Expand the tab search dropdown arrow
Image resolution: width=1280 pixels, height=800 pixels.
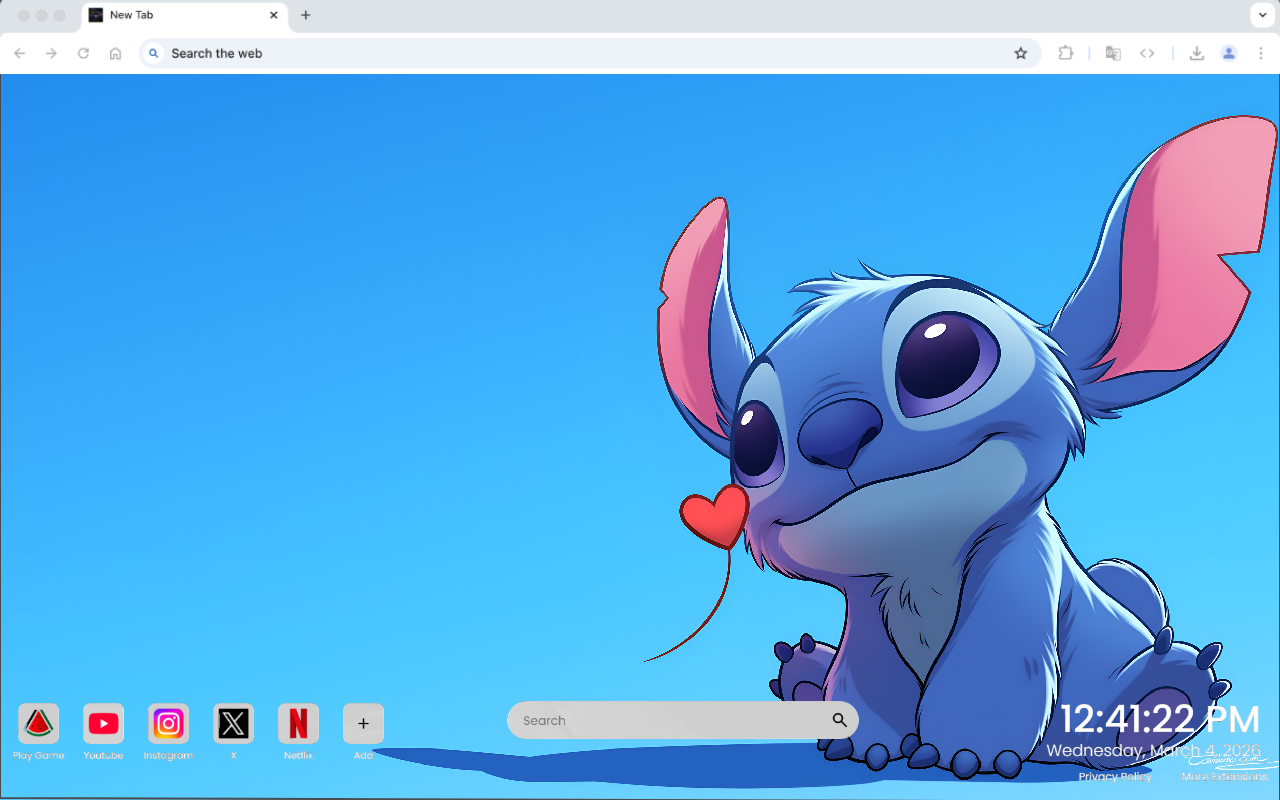[x=1261, y=15]
